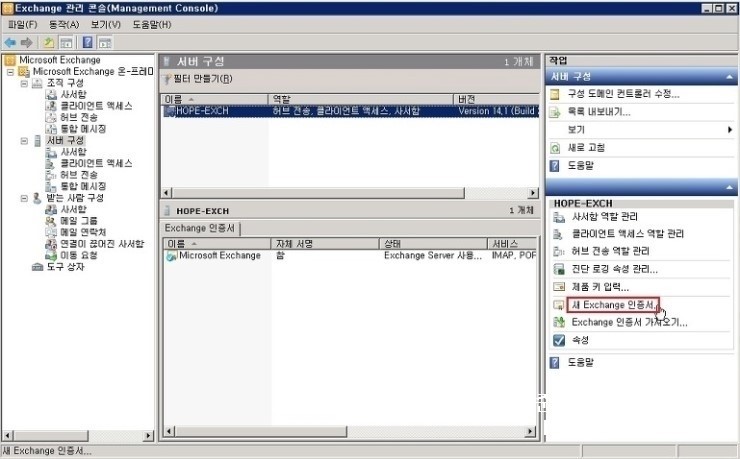Viewport: 740px width, 459px height.
Task: Select the Exchange 인증서 tab
Action: click(200, 228)
